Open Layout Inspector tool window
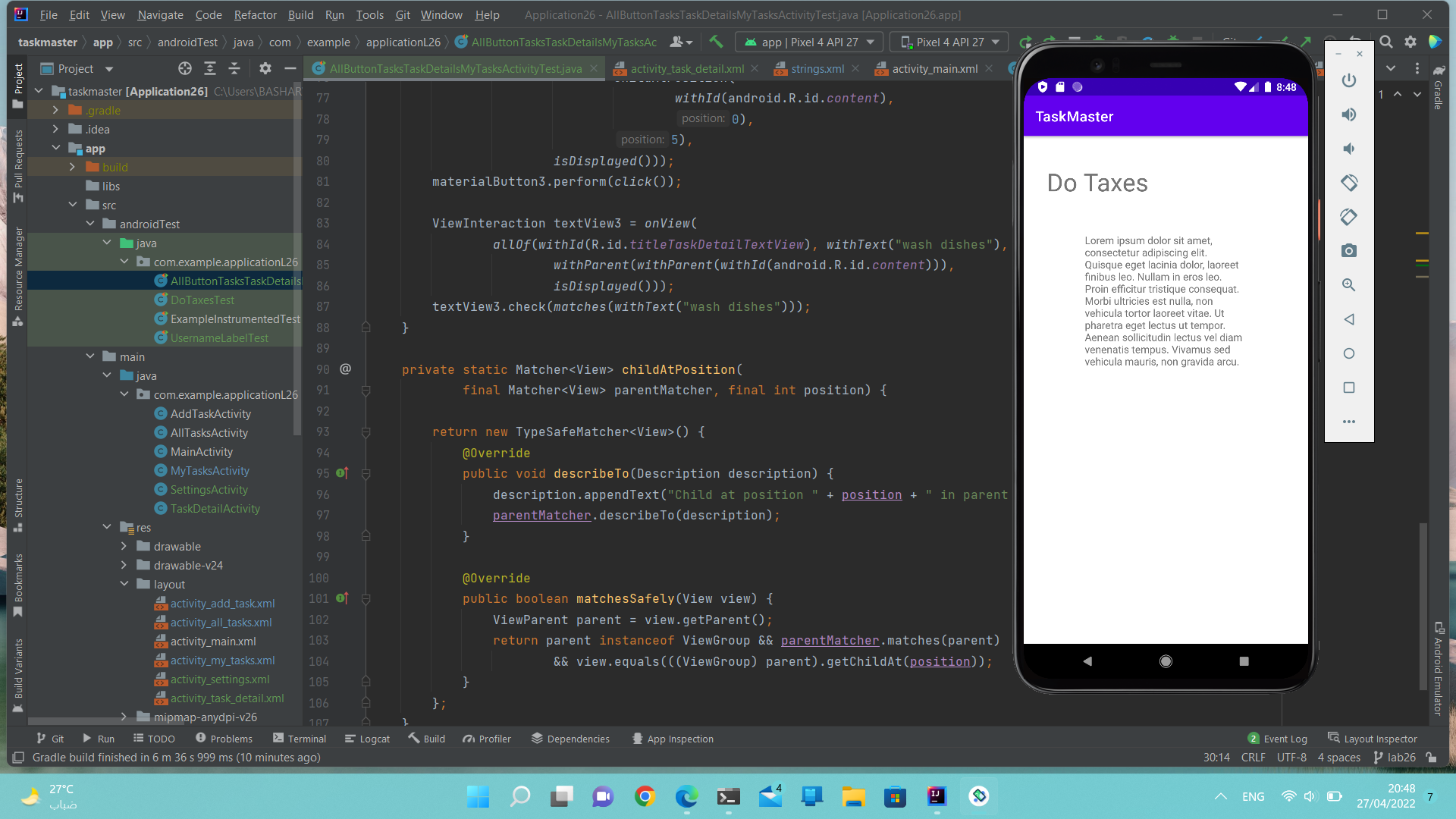The height and width of the screenshot is (819, 1456). 1373,739
